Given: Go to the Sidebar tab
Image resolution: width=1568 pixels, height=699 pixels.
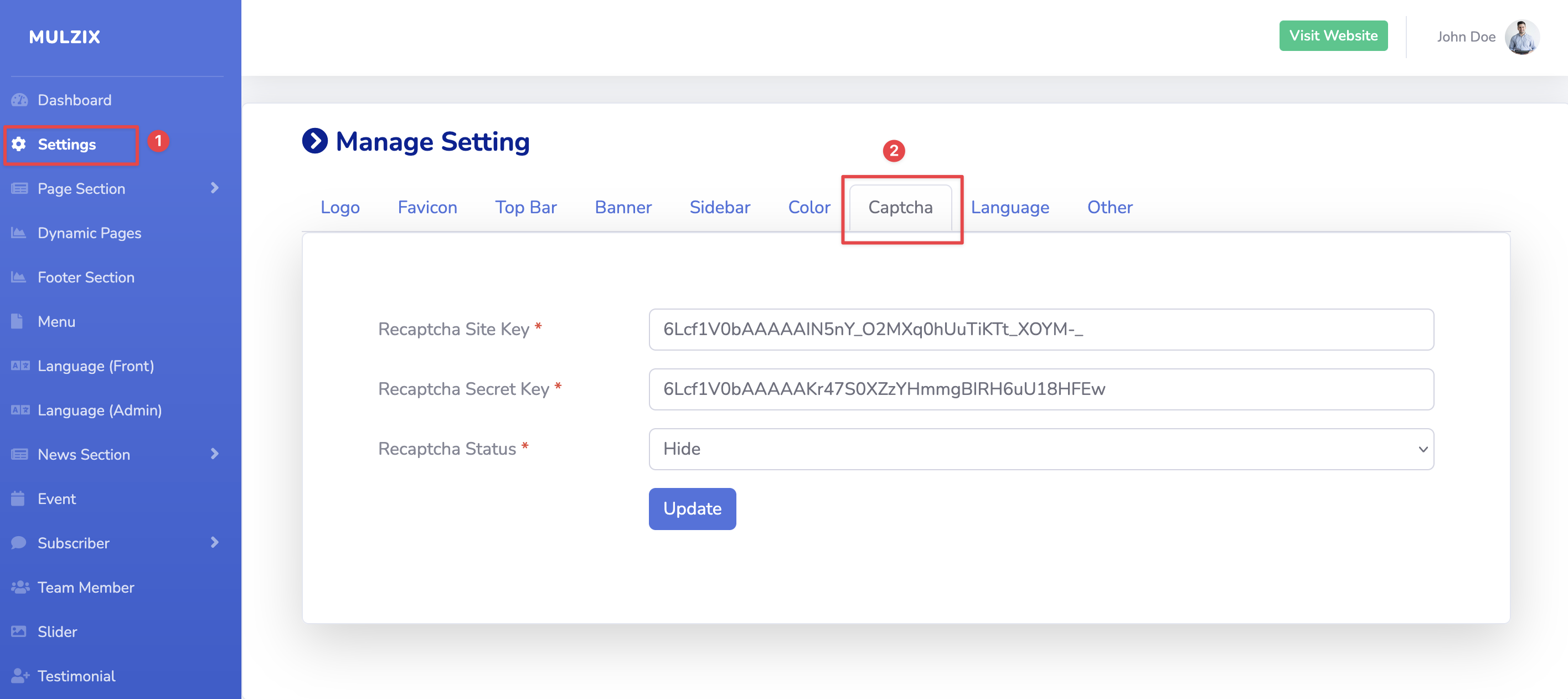Looking at the screenshot, I should (x=720, y=208).
